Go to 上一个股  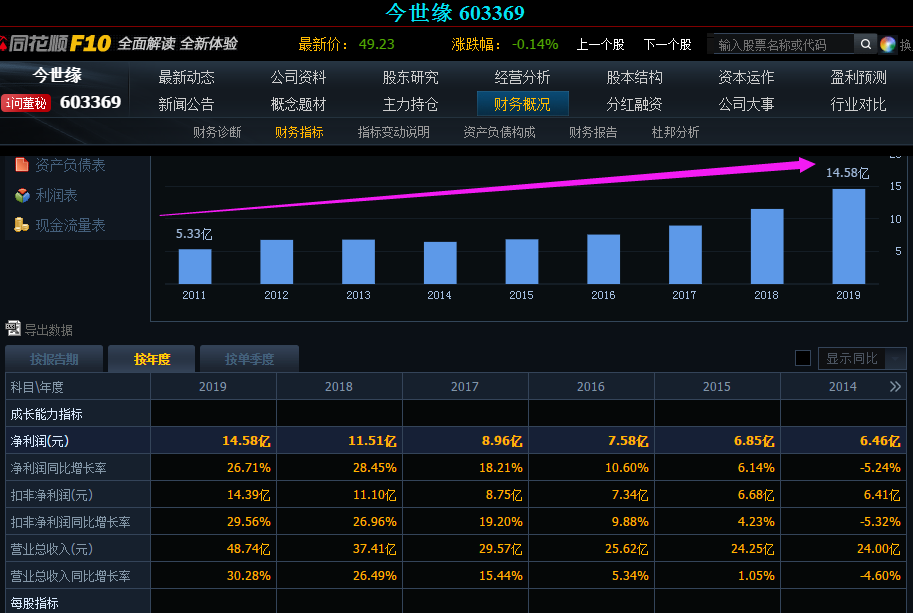pyautogui.click(x=600, y=44)
